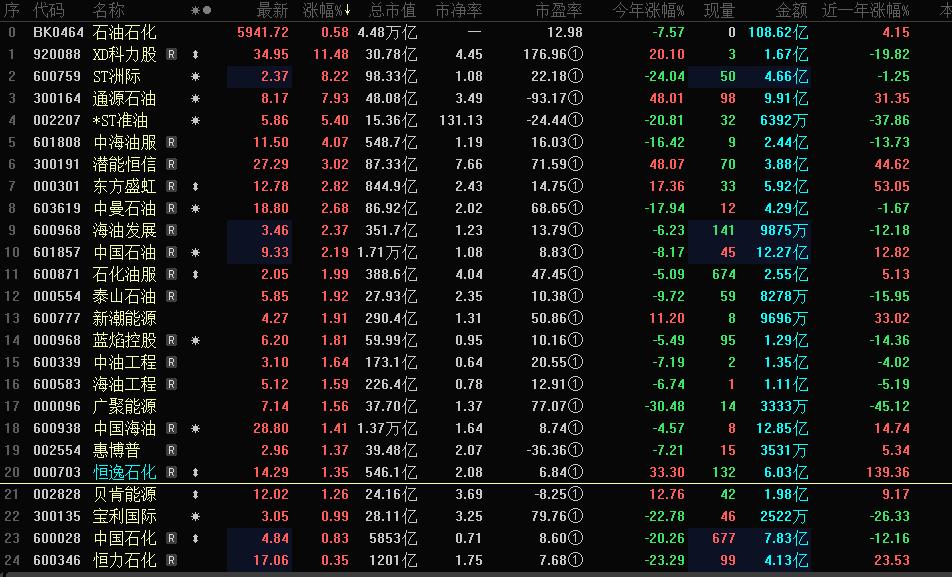This screenshot has height=577, width=952.
Task: Click the up-down marker in the XD科力股 row
Action: click(196, 55)
